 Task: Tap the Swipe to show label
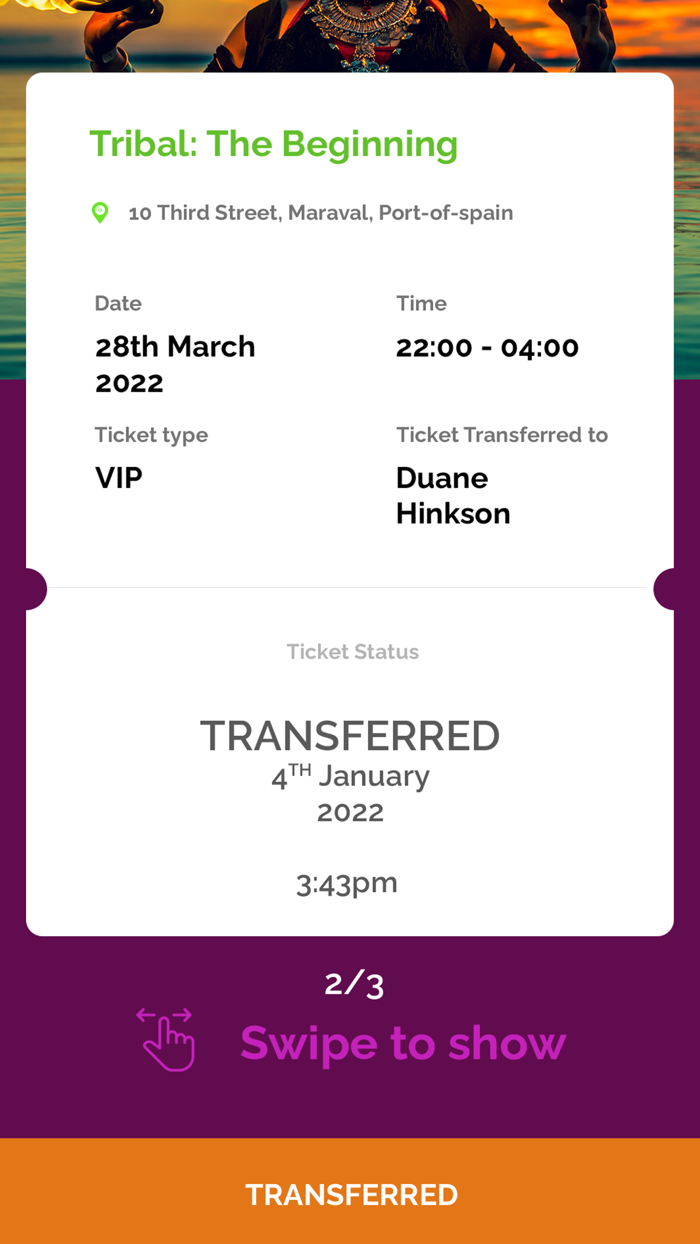[x=402, y=1043]
